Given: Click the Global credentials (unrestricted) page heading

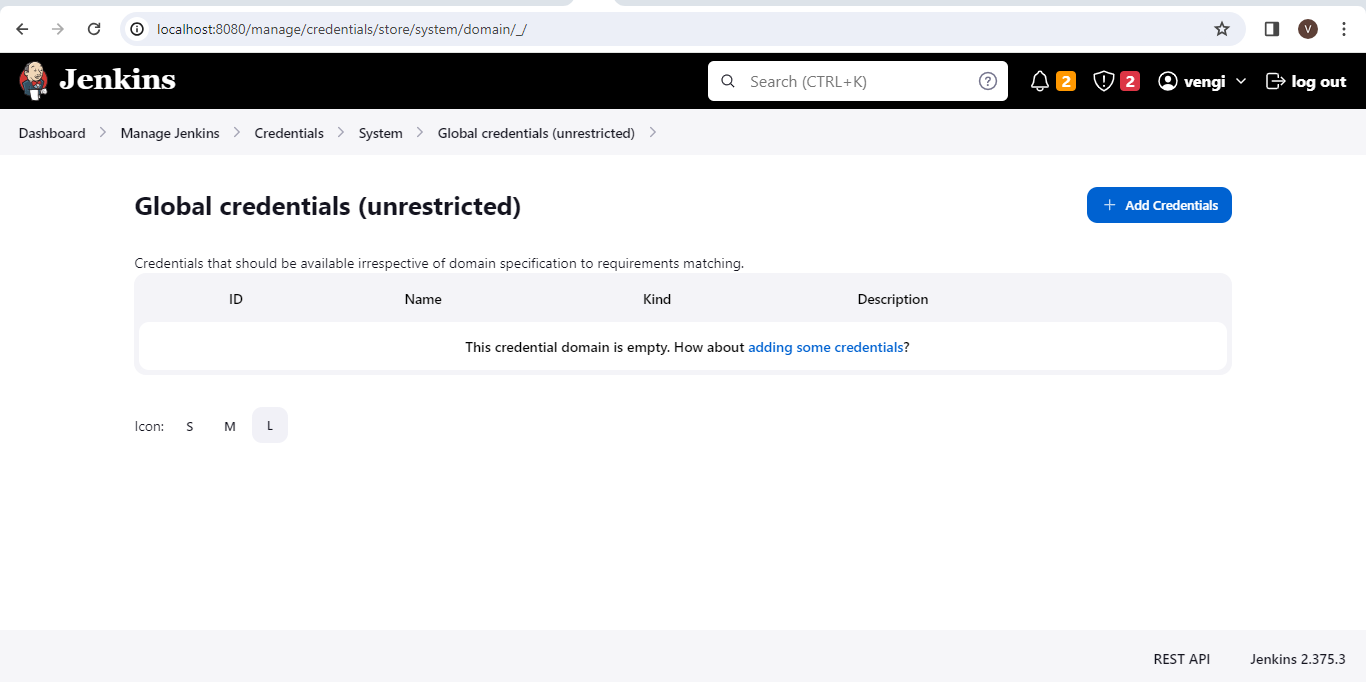Looking at the screenshot, I should 328,207.
